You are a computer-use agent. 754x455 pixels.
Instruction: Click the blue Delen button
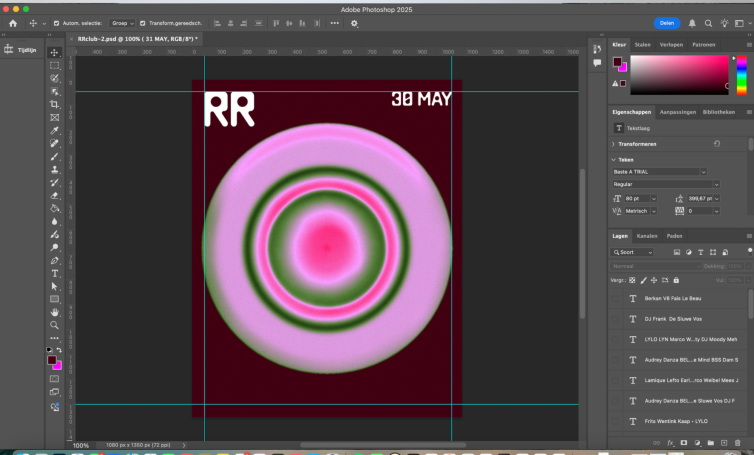(x=667, y=23)
